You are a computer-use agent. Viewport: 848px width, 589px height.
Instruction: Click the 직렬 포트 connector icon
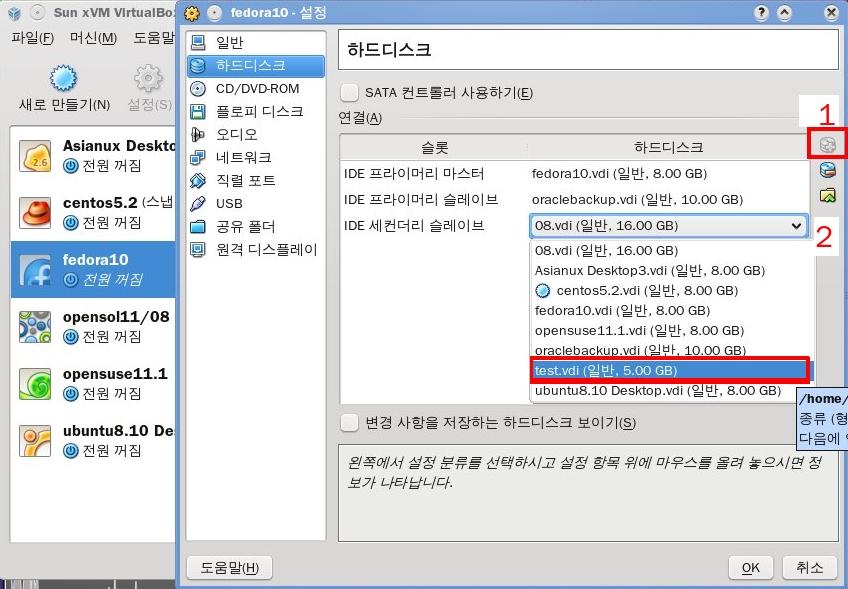(198, 180)
